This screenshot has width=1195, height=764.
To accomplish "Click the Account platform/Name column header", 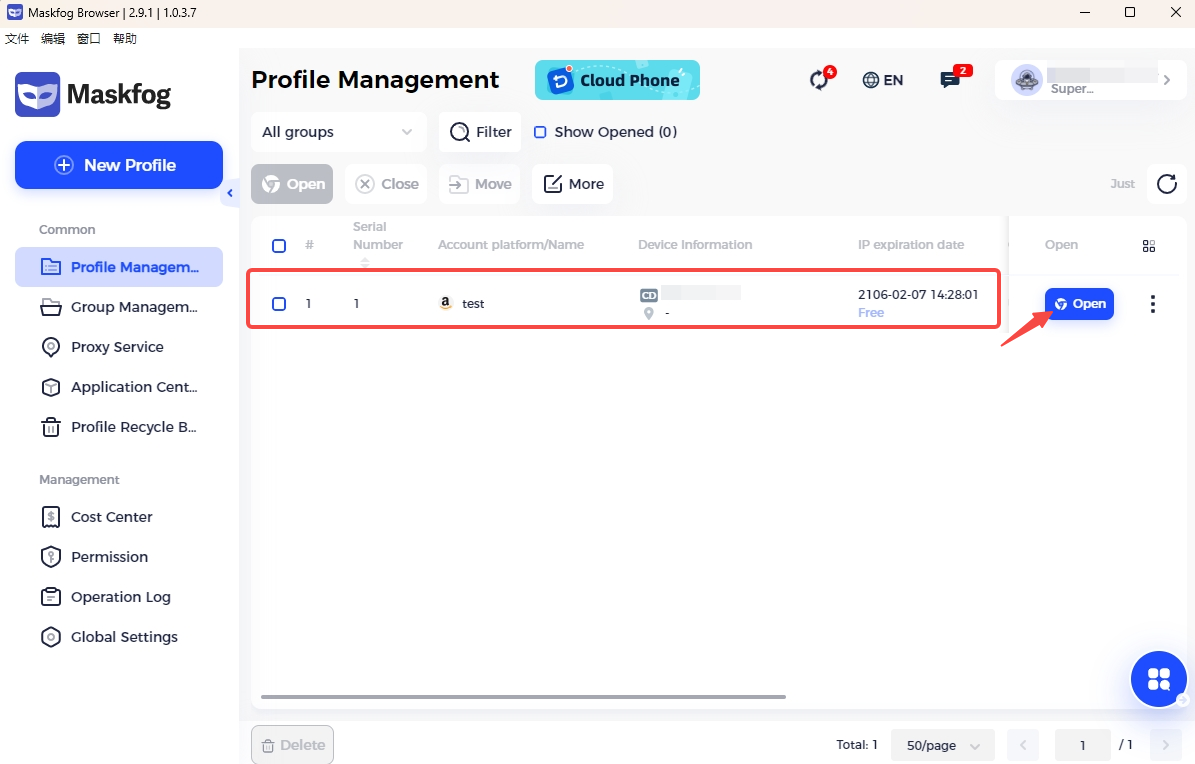I will coord(511,245).
